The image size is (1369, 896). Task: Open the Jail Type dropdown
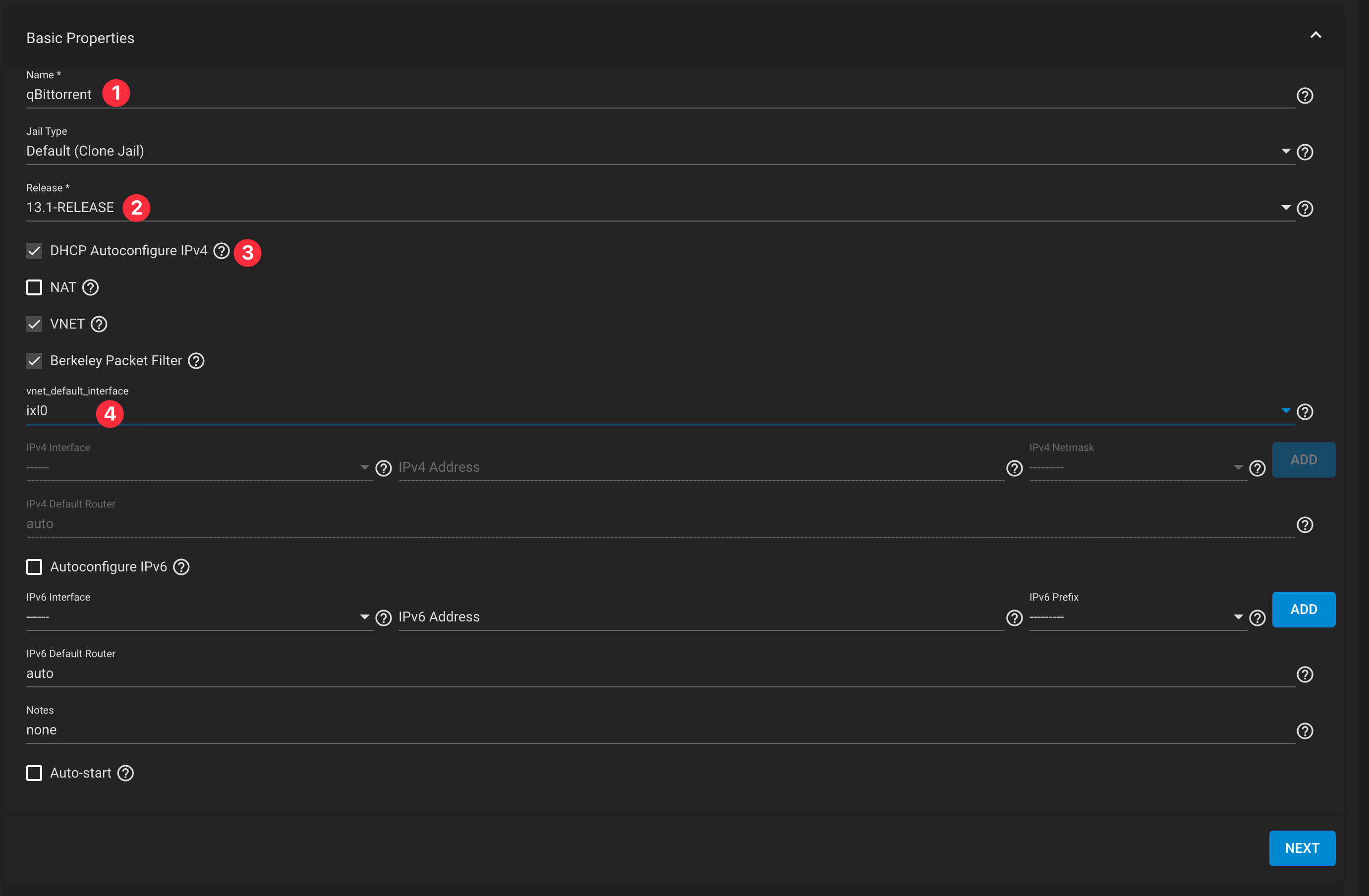point(660,151)
